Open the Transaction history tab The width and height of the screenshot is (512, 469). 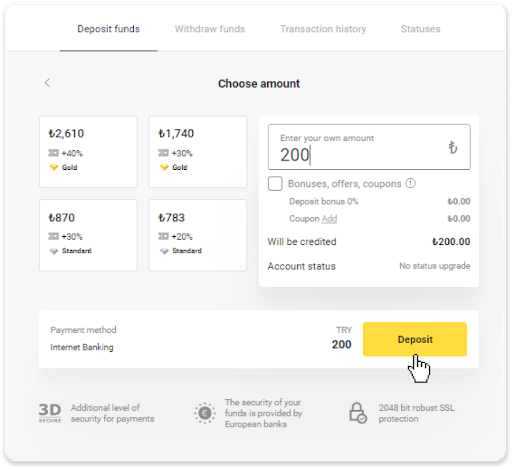pos(323,29)
